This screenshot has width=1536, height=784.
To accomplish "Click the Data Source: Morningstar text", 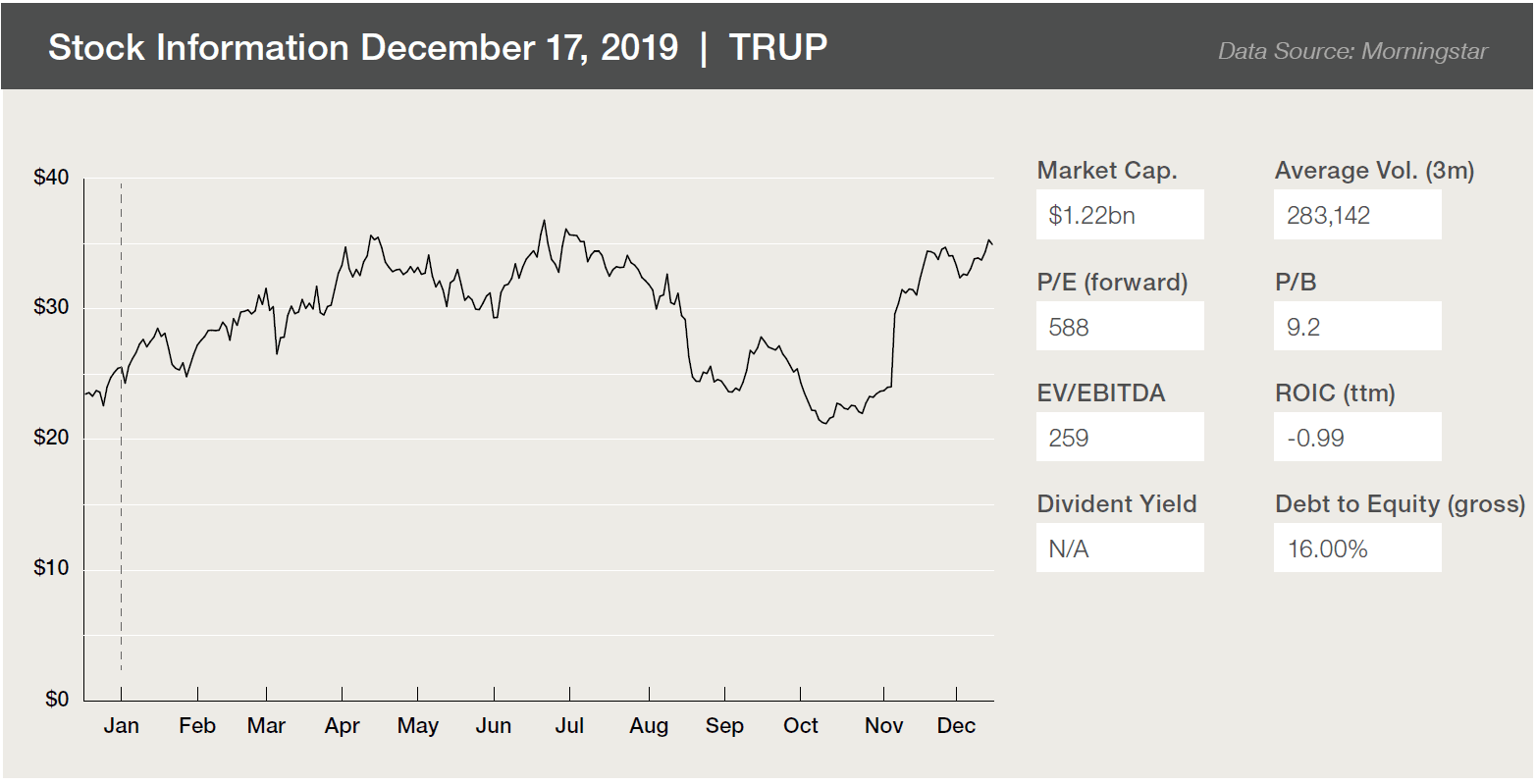I will tap(1352, 51).
